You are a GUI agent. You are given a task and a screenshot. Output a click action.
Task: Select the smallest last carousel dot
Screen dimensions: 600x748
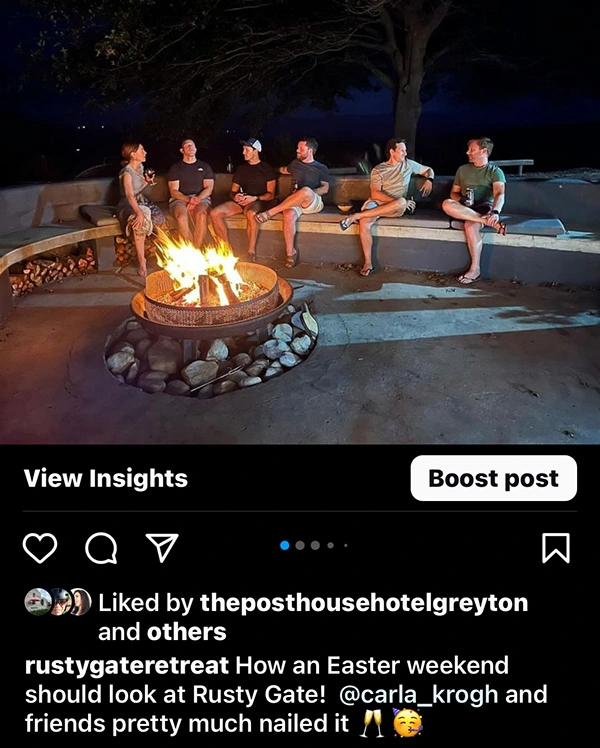pyautogui.click(x=346, y=545)
